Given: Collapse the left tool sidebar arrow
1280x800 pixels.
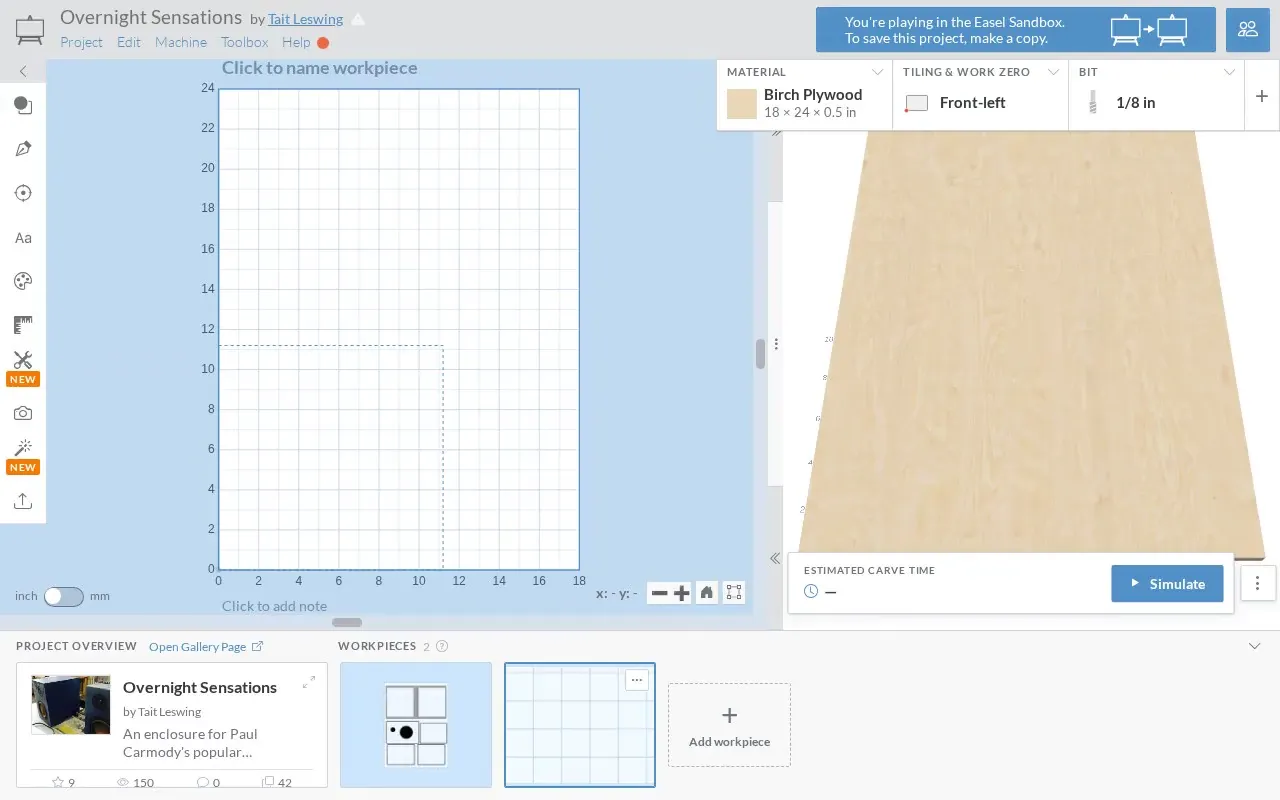Looking at the screenshot, I should tap(23, 71).
